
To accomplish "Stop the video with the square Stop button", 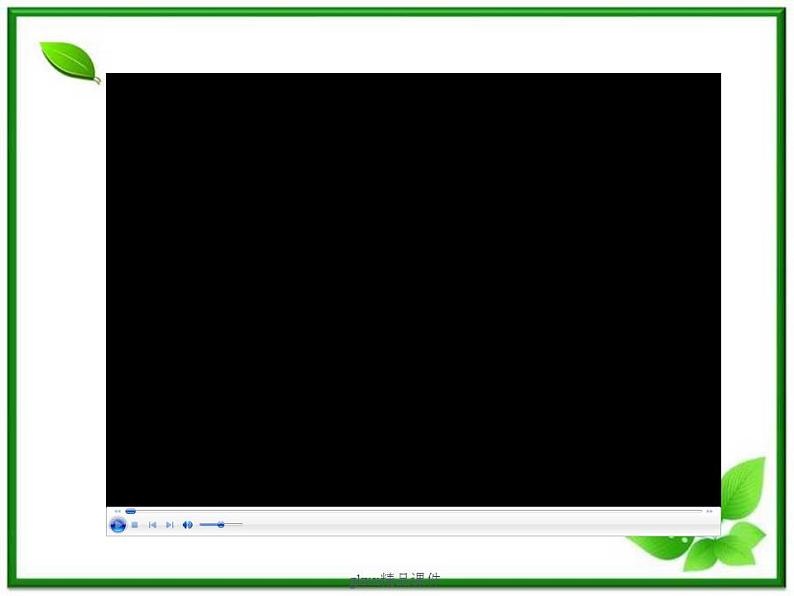I will [135, 525].
